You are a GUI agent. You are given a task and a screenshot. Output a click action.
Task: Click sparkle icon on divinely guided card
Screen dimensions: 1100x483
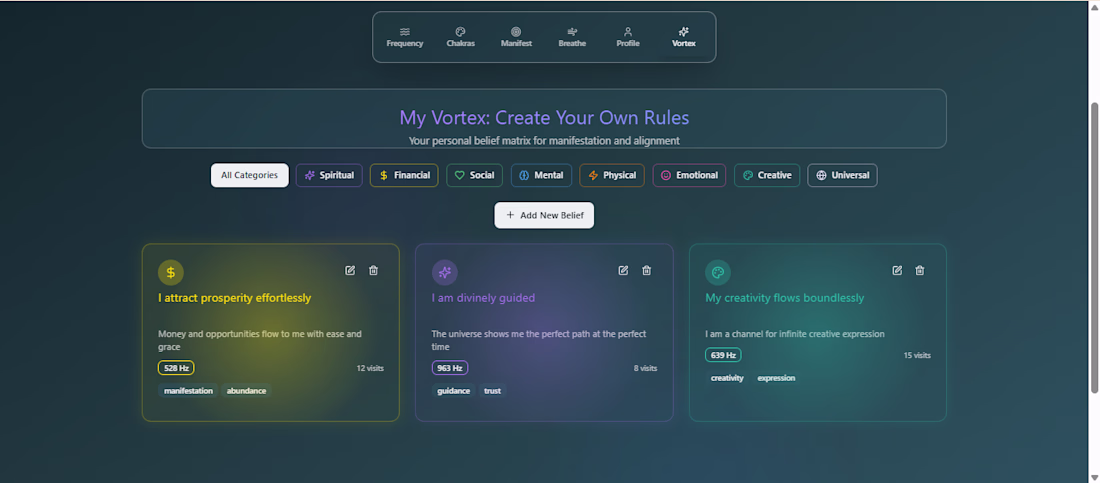pyautogui.click(x=444, y=272)
